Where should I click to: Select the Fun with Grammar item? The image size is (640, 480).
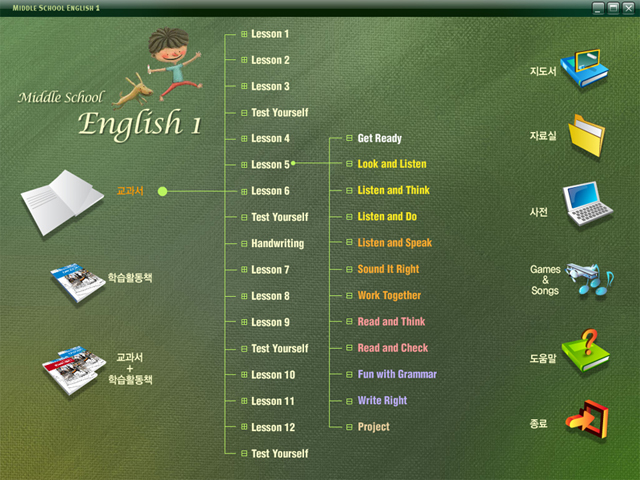[x=396, y=375]
